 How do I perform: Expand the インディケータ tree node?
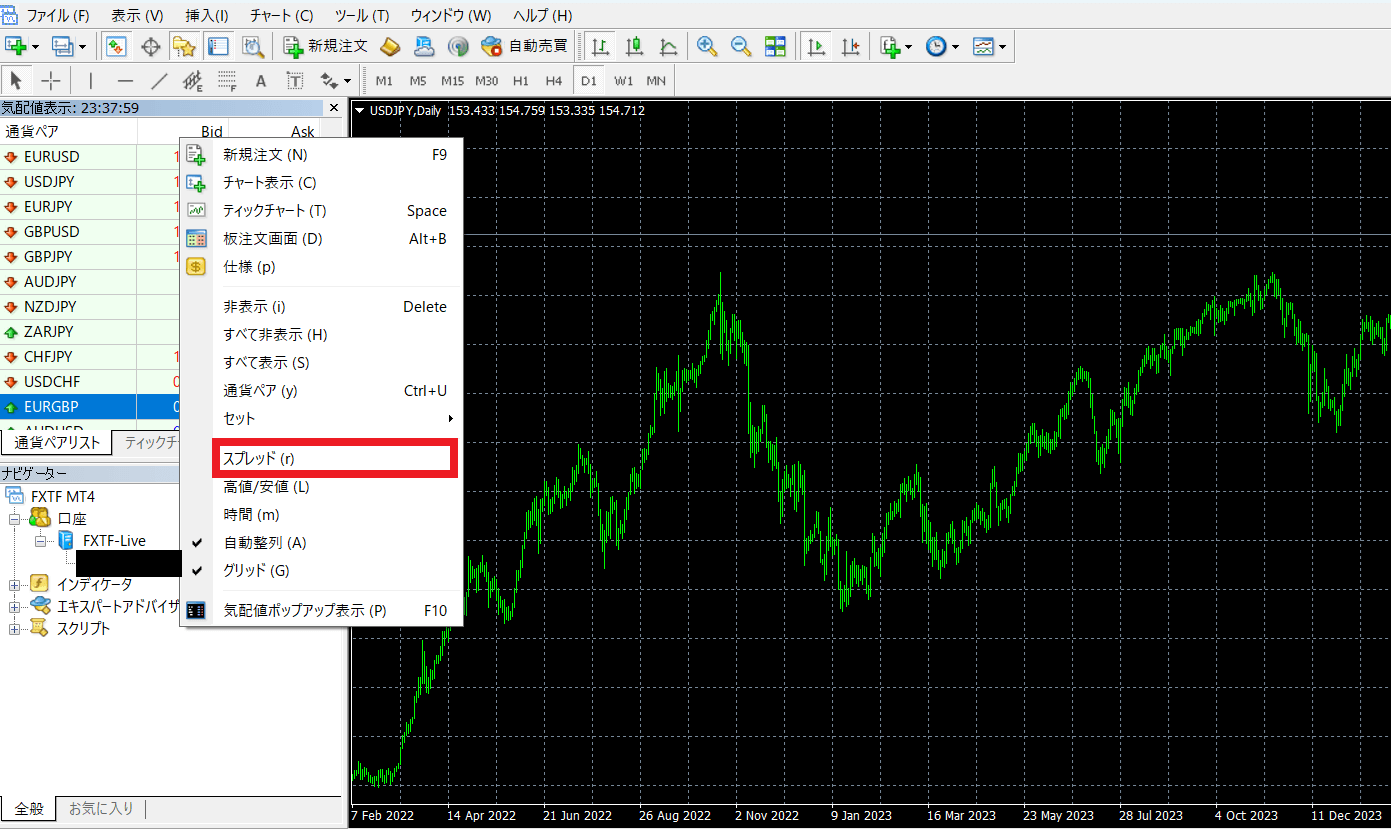tap(15, 584)
